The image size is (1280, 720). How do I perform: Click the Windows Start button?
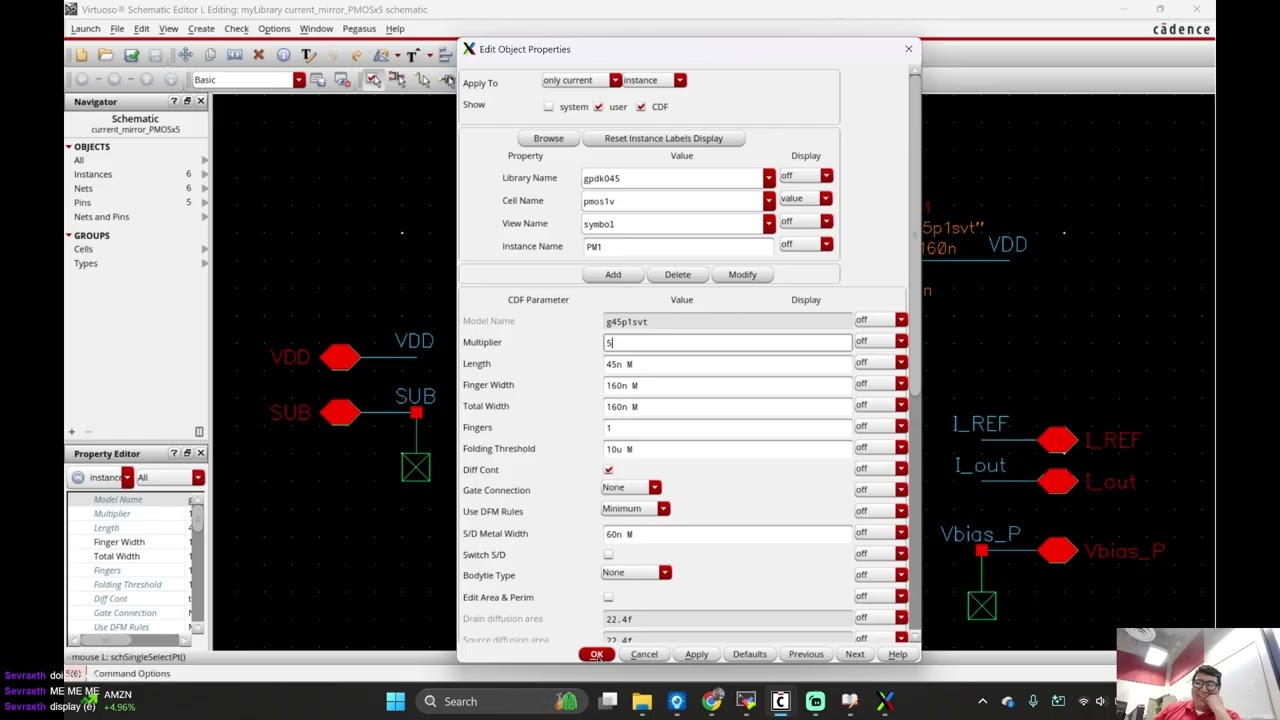pos(395,701)
